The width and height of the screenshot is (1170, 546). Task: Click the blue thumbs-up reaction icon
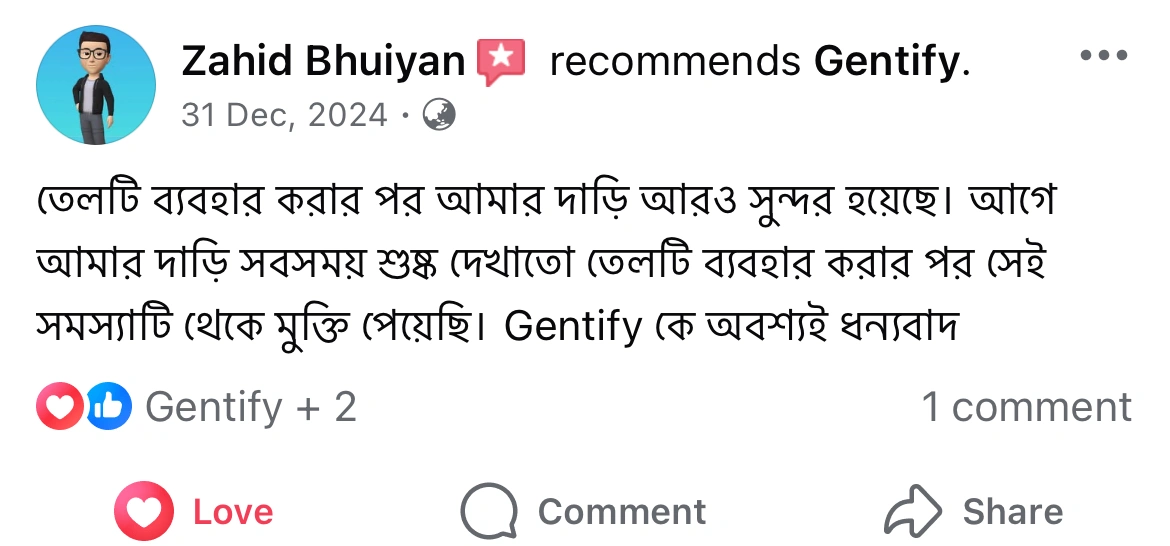pos(108,407)
